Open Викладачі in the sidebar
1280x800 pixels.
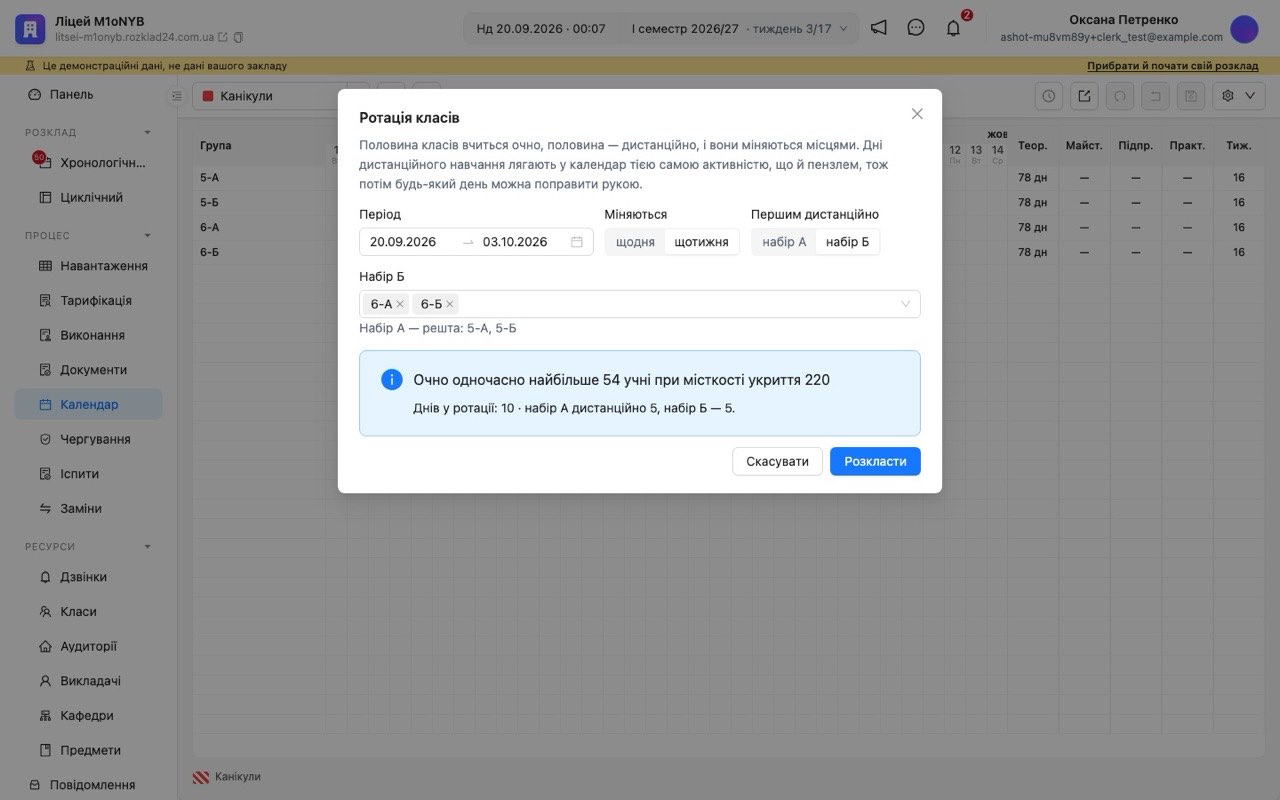tap(88, 681)
